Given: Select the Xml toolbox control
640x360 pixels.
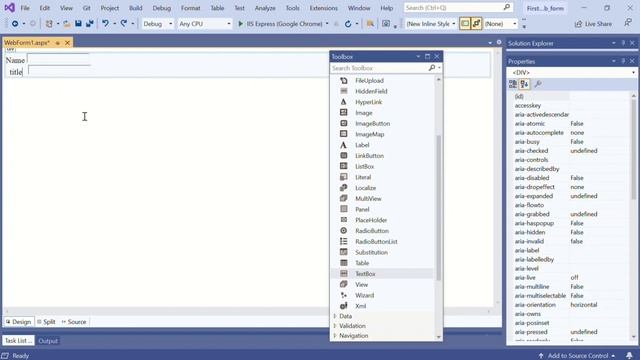Looking at the screenshot, I should (360, 306).
